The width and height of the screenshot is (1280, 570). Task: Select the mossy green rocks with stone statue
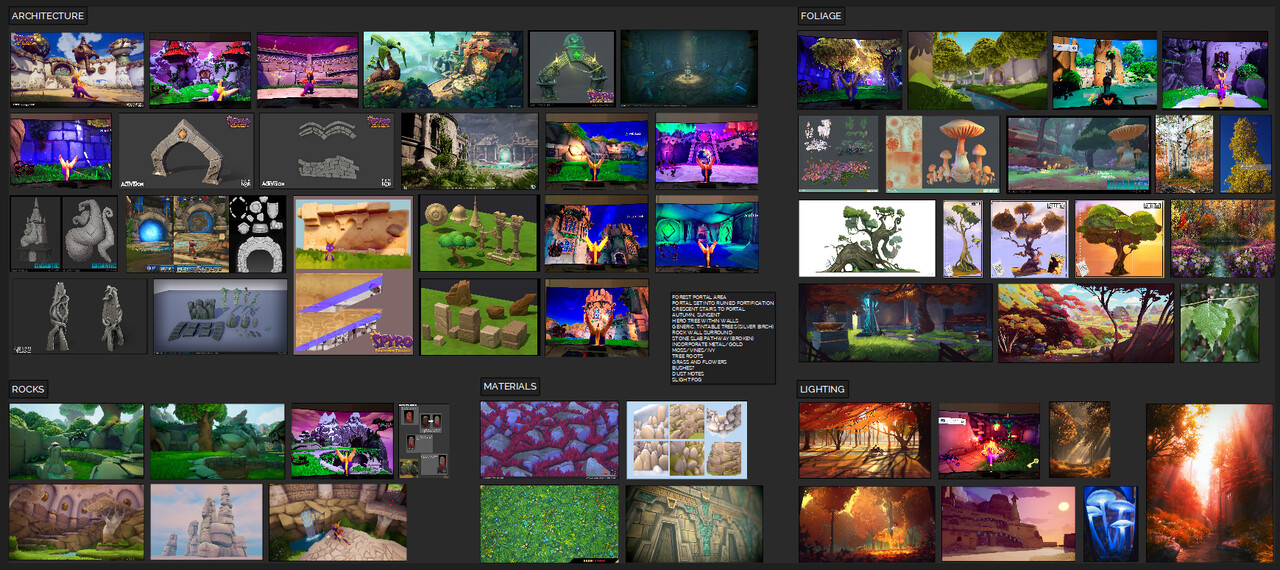pos(77,441)
